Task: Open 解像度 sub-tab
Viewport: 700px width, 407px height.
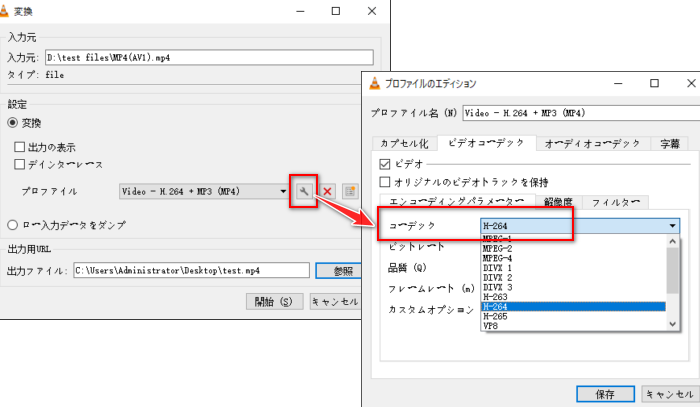Action: 558,202
